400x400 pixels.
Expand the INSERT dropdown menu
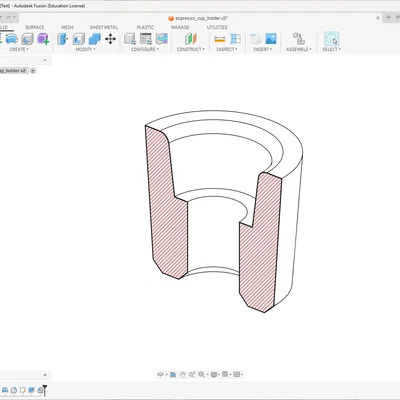tap(263, 49)
